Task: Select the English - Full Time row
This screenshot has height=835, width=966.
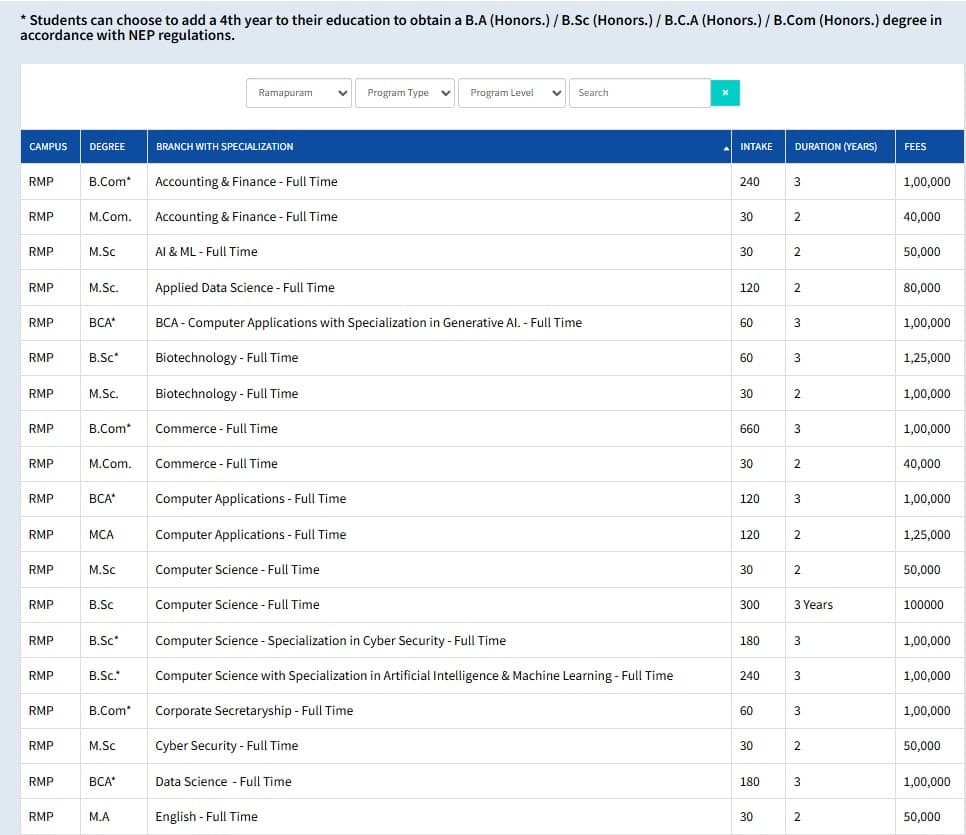Action: click(x=206, y=817)
